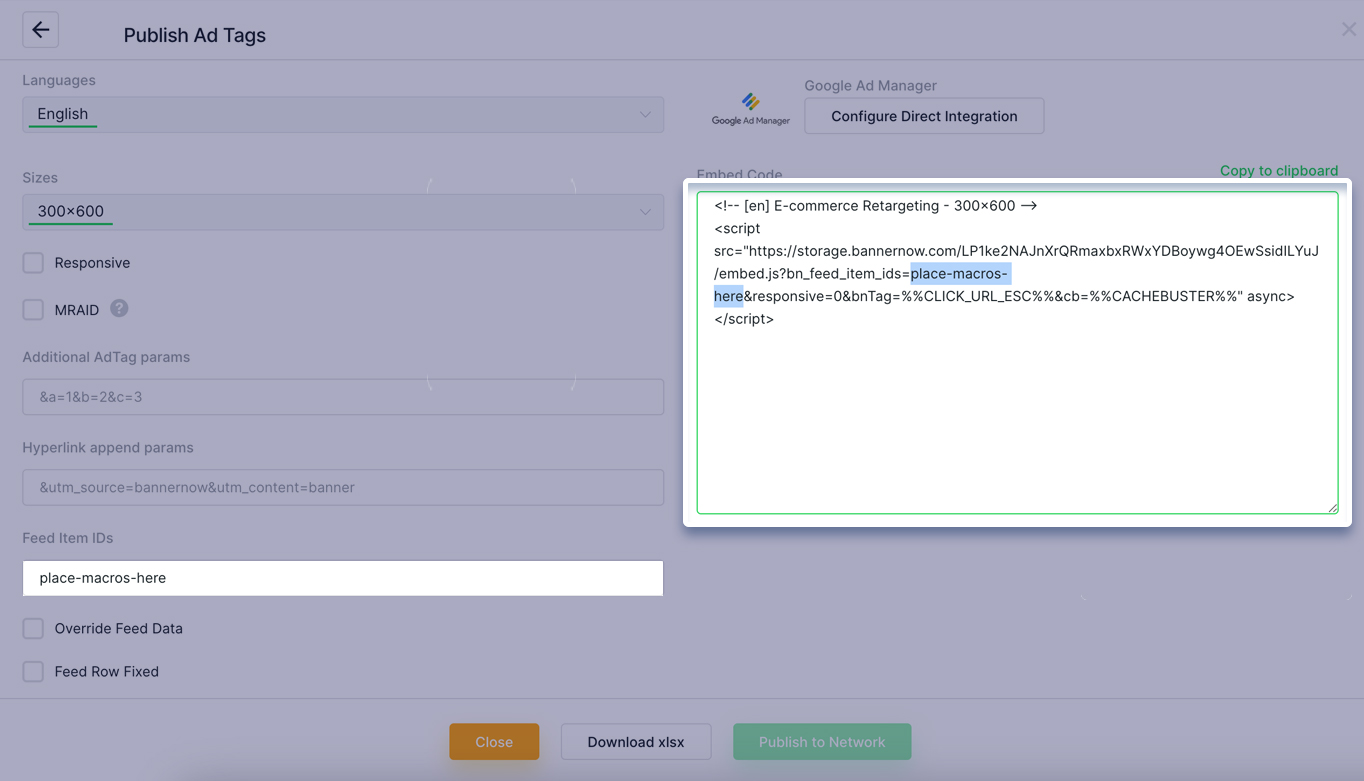Tick the MRAID checkbox

point(33,310)
